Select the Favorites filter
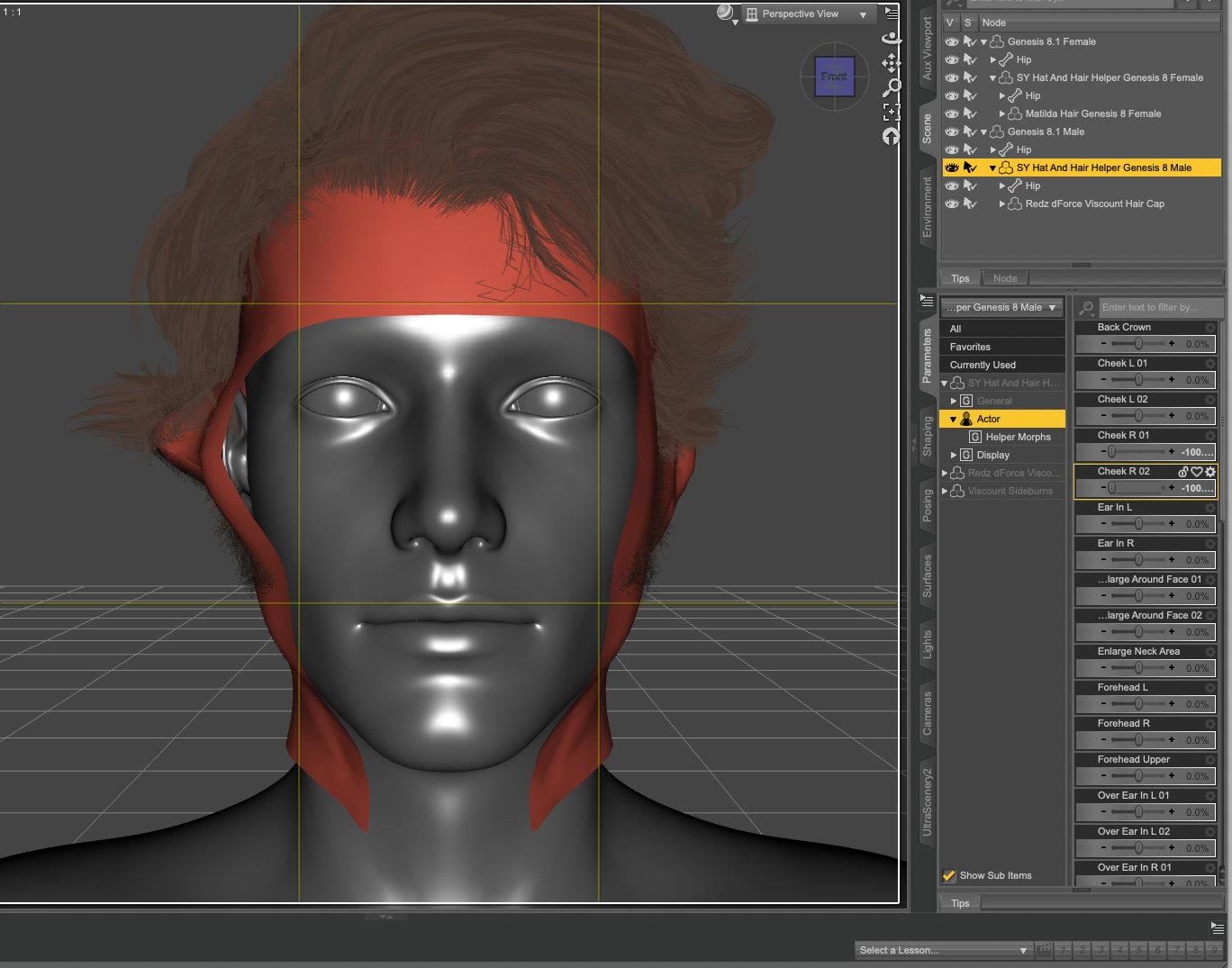The image size is (1232, 968). click(x=970, y=347)
